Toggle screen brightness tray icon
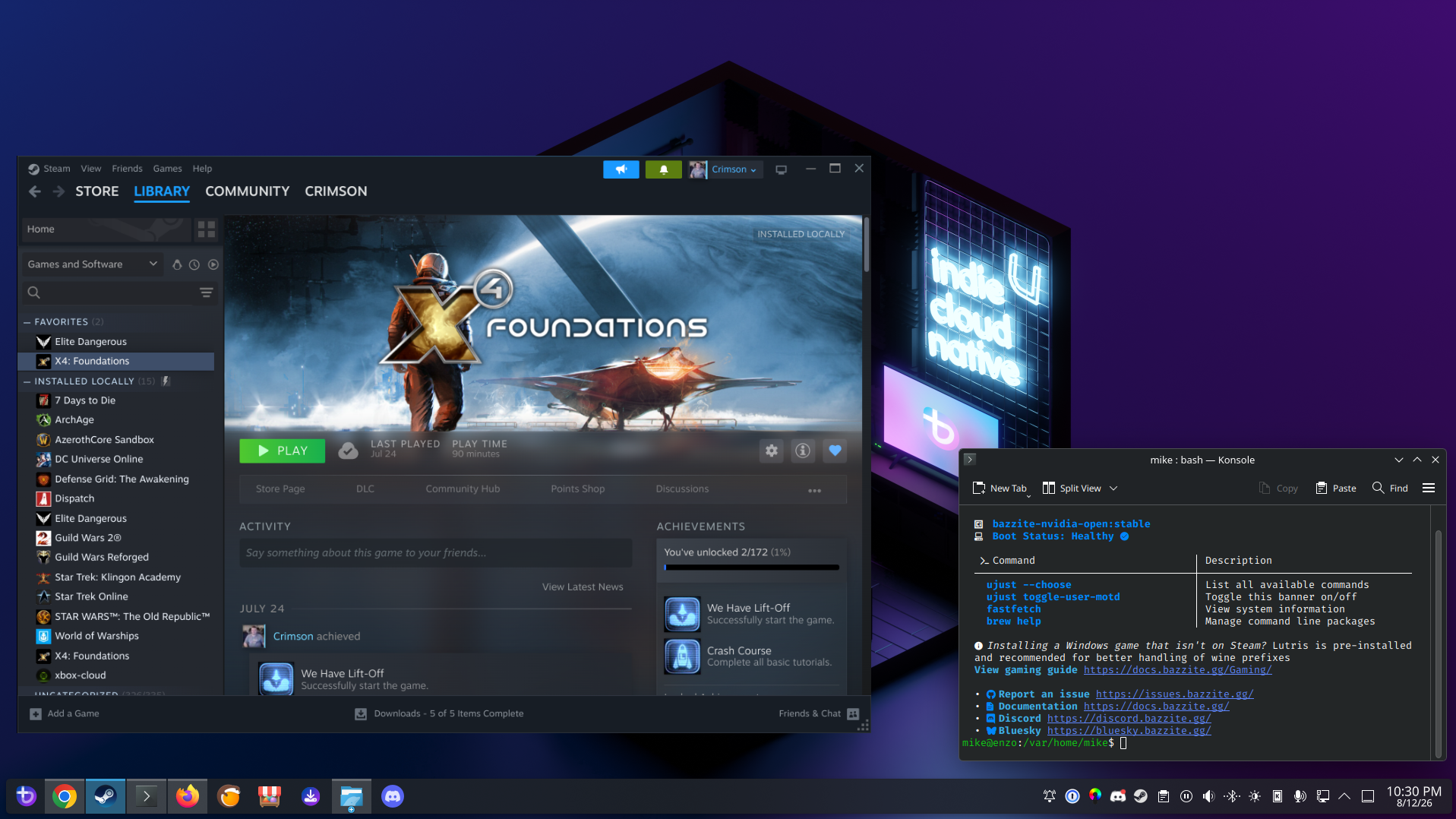The width and height of the screenshot is (1456, 819). (x=1255, y=796)
